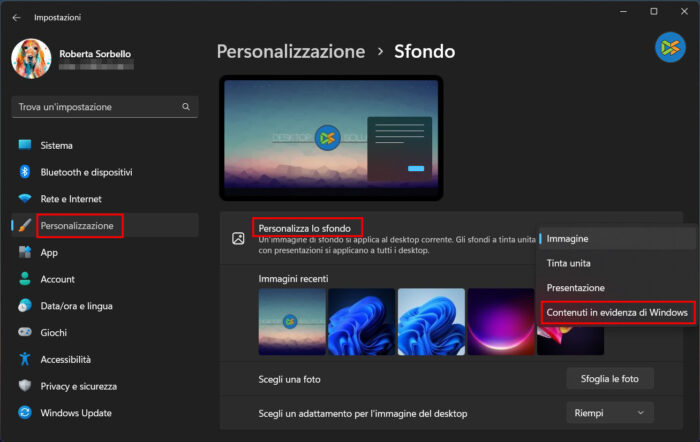This screenshot has height=442, width=700.
Task: Click the Scegli una foto label
Action: (x=289, y=379)
